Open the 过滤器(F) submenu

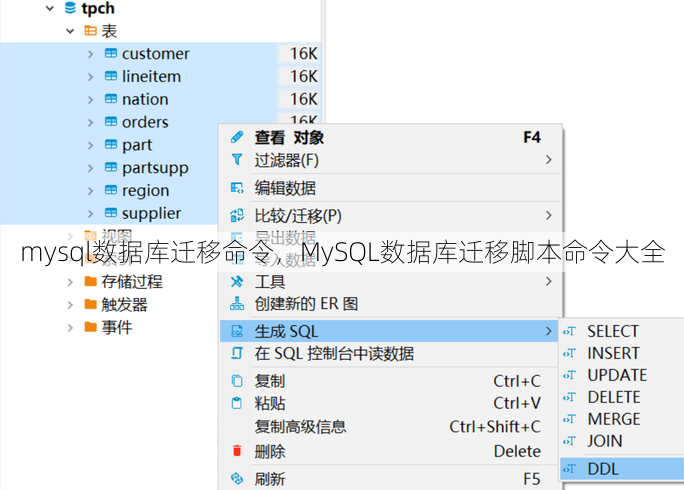[390, 160]
